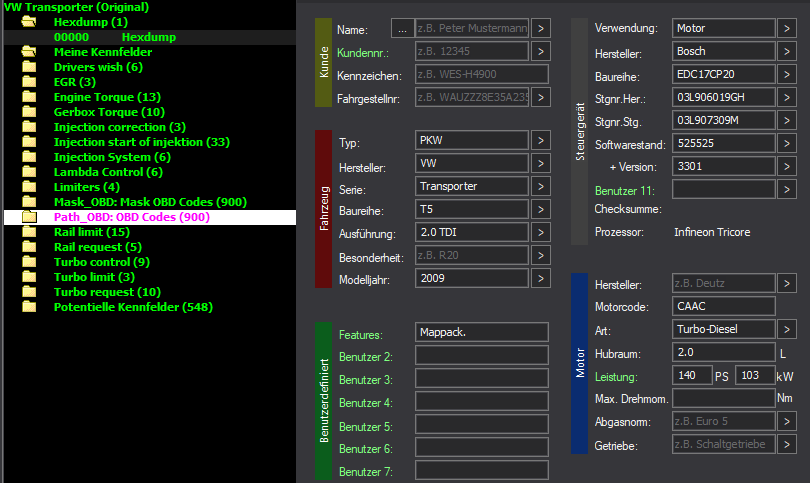The width and height of the screenshot is (810, 483).
Task: Select the Engine Torque (13) tree item
Action: [107, 97]
